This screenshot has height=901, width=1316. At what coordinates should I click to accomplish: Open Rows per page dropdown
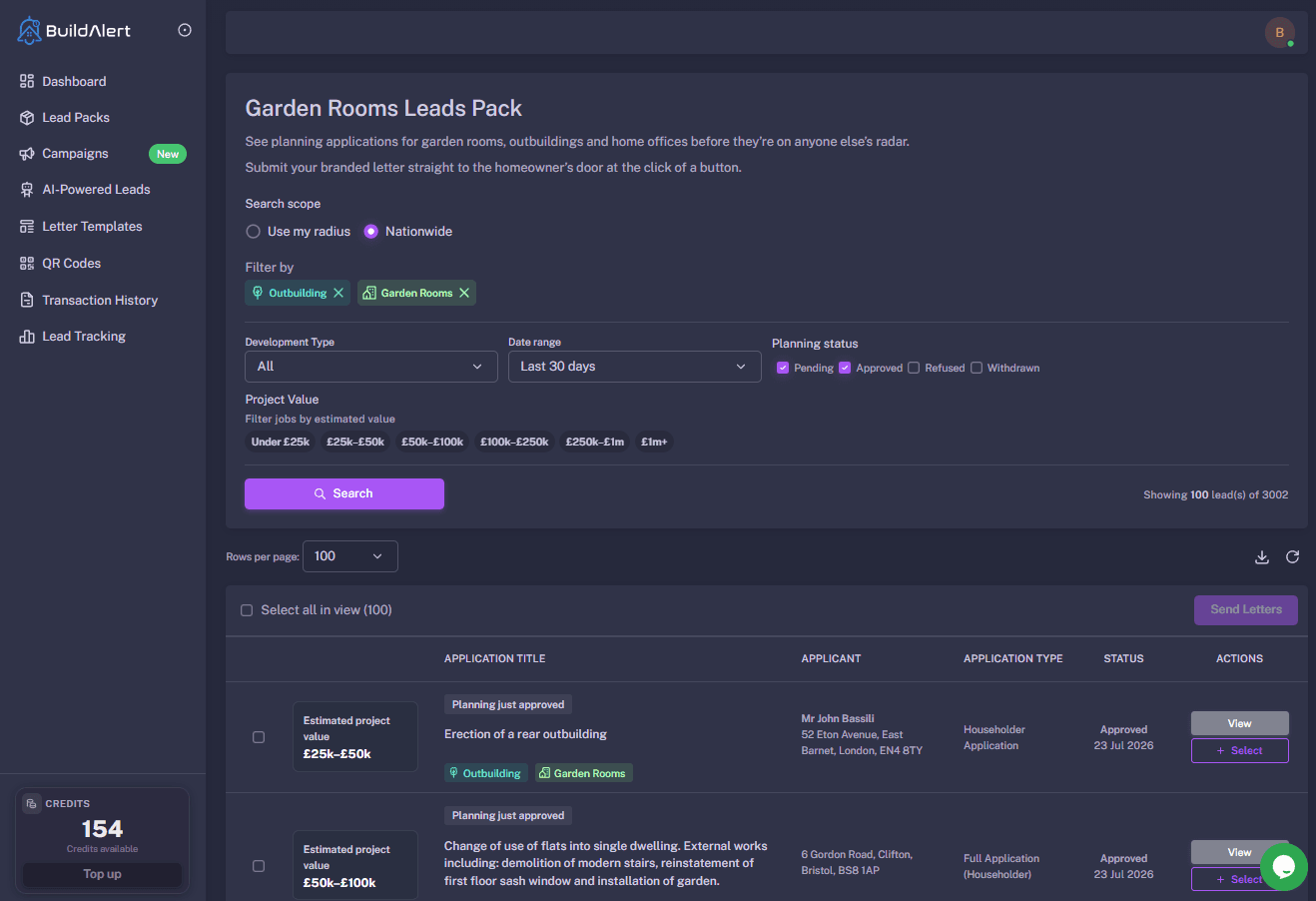click(350, 556)
